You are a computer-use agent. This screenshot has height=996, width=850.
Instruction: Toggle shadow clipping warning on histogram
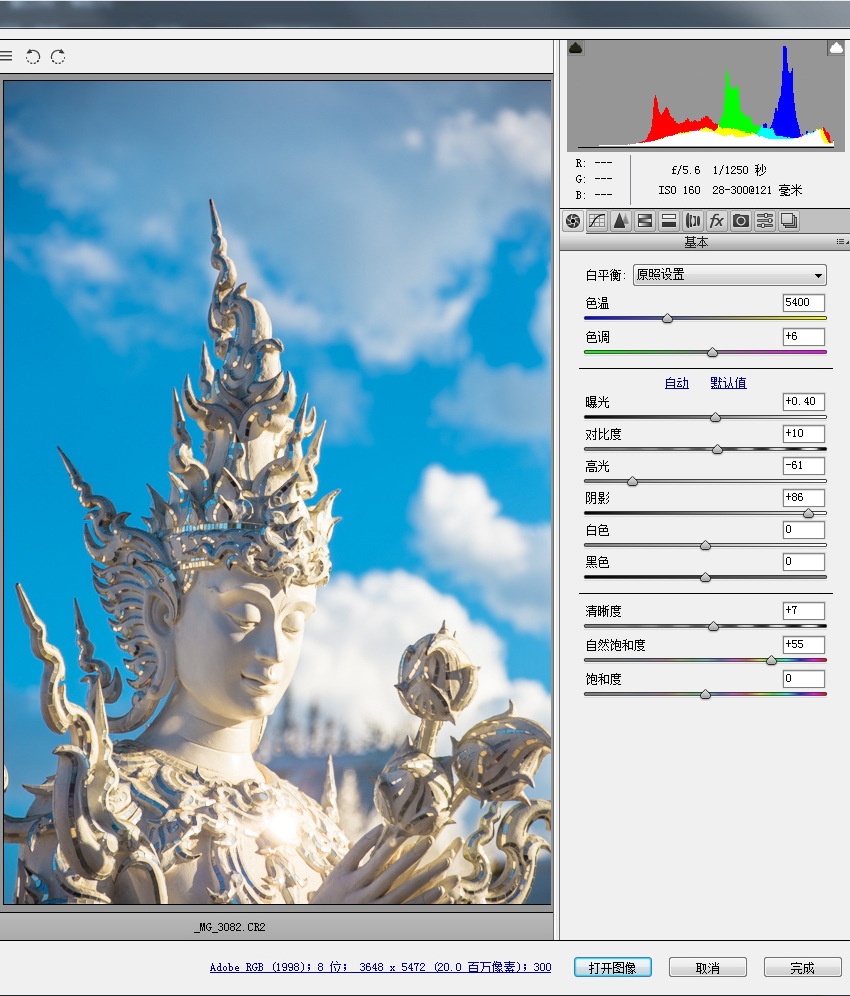coord(576,48)
